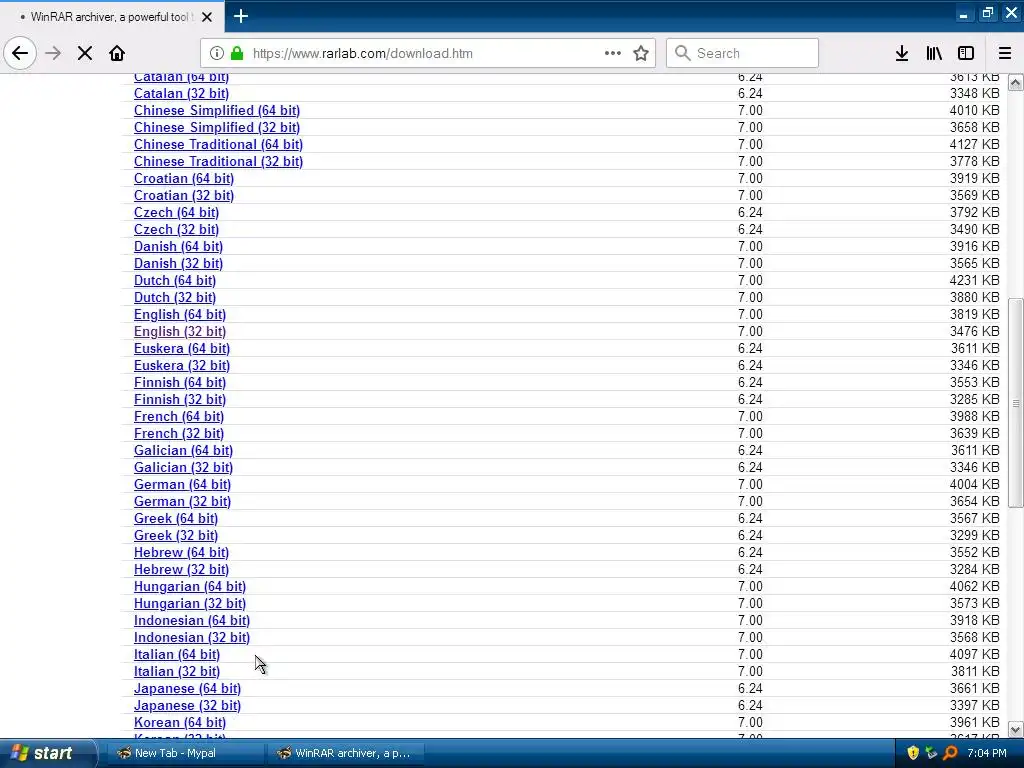Click the security shield tray icon

[913, 753]
